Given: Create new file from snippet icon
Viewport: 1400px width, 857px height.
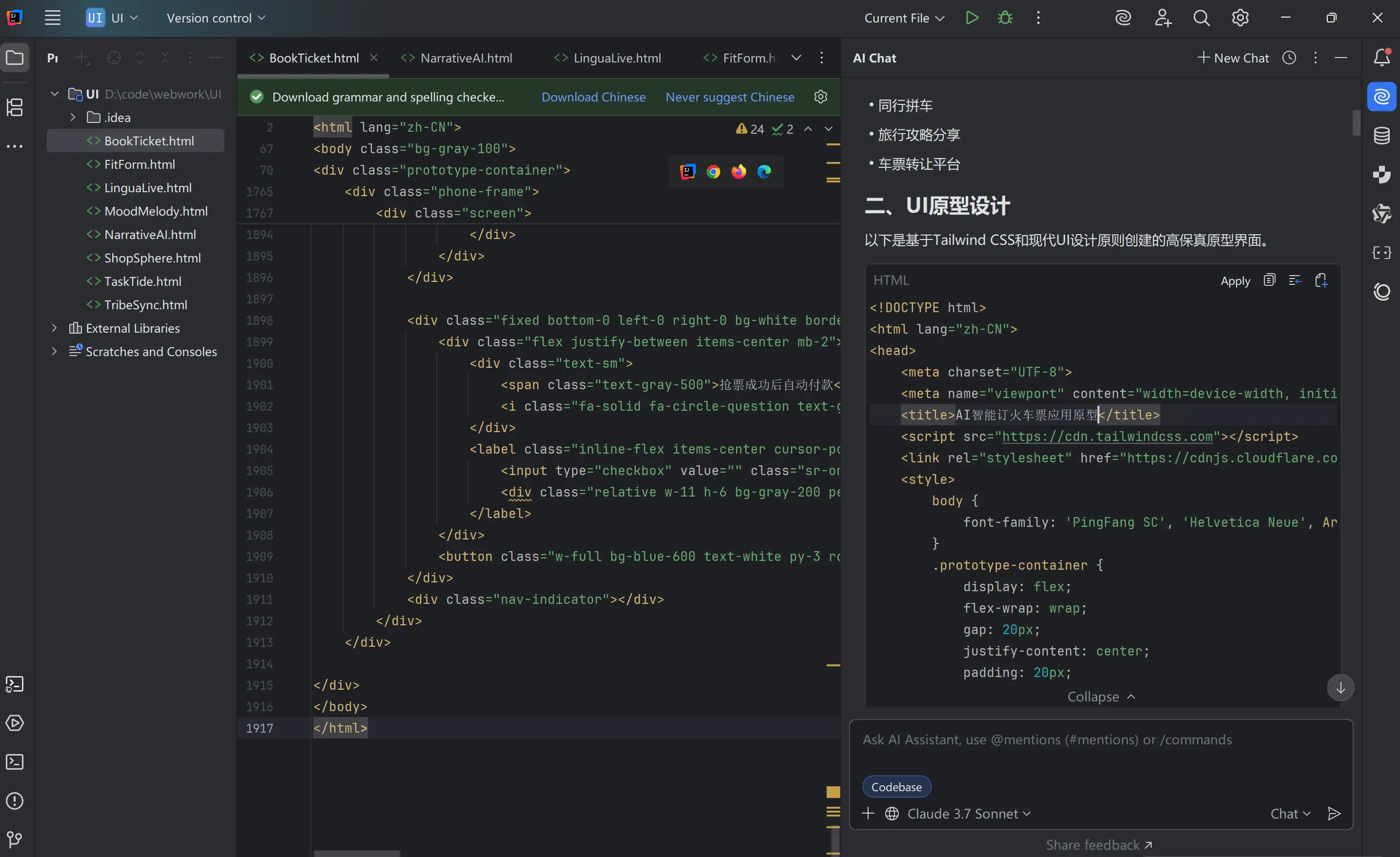Looking at the screenshot, I should (1321, 280).
